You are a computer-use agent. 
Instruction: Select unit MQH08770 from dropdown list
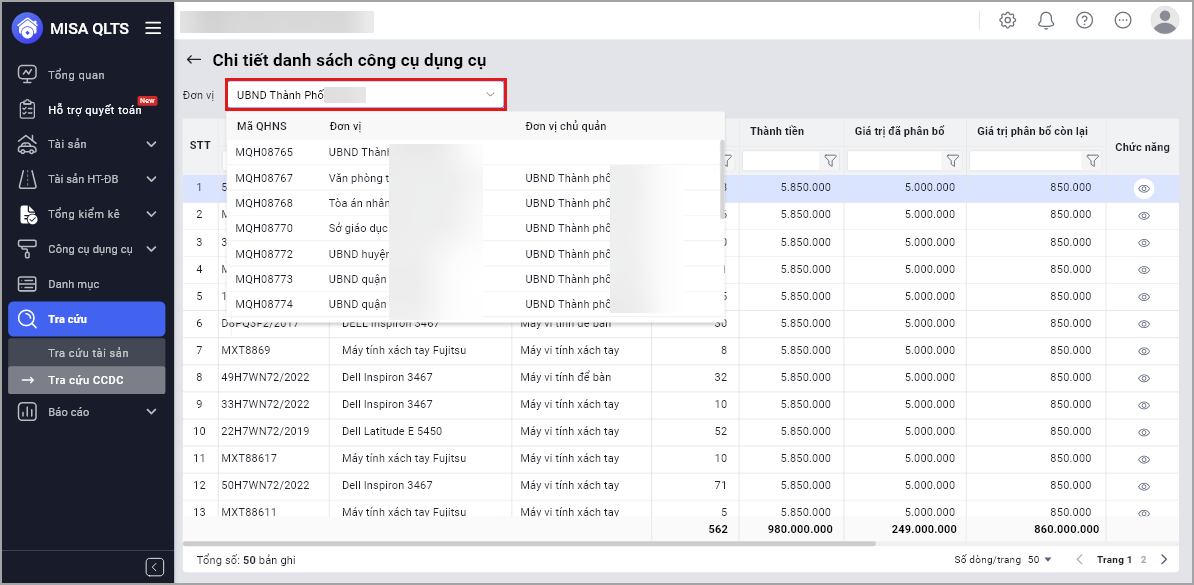tap(472, 228)
